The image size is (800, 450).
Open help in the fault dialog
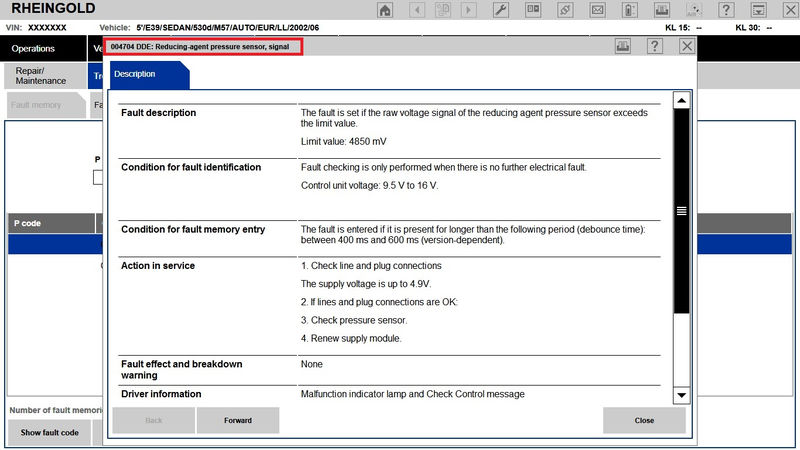coord(655,46)
